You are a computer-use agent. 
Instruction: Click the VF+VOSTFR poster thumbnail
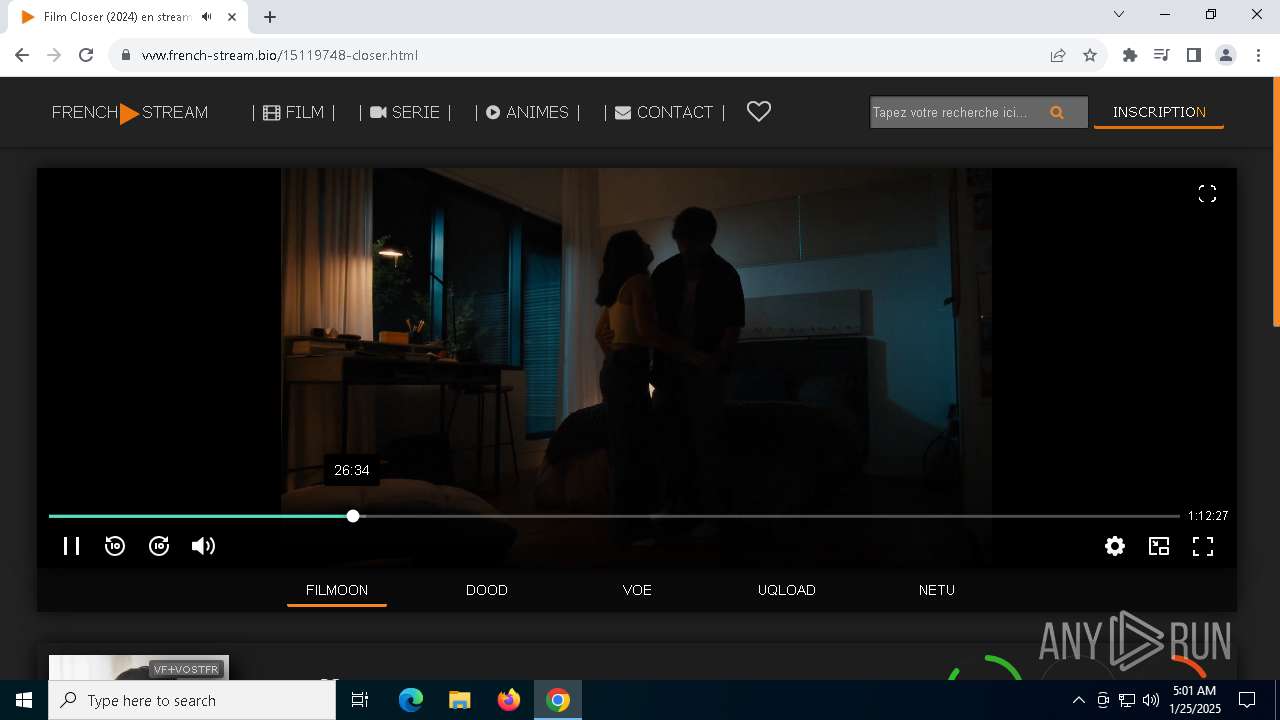coord(139,668)
